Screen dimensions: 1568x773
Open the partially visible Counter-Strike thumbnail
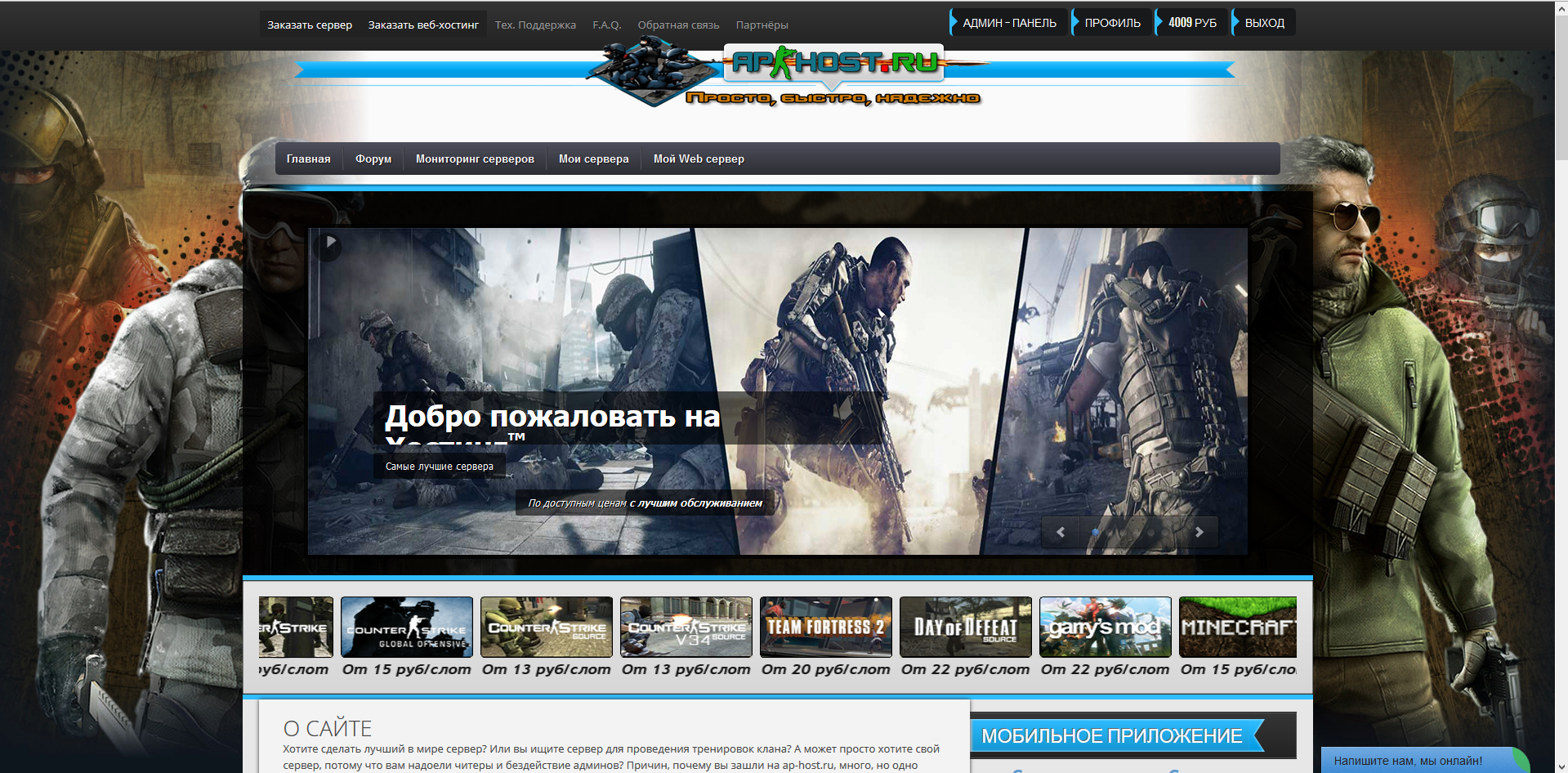[x=296, y=627]
